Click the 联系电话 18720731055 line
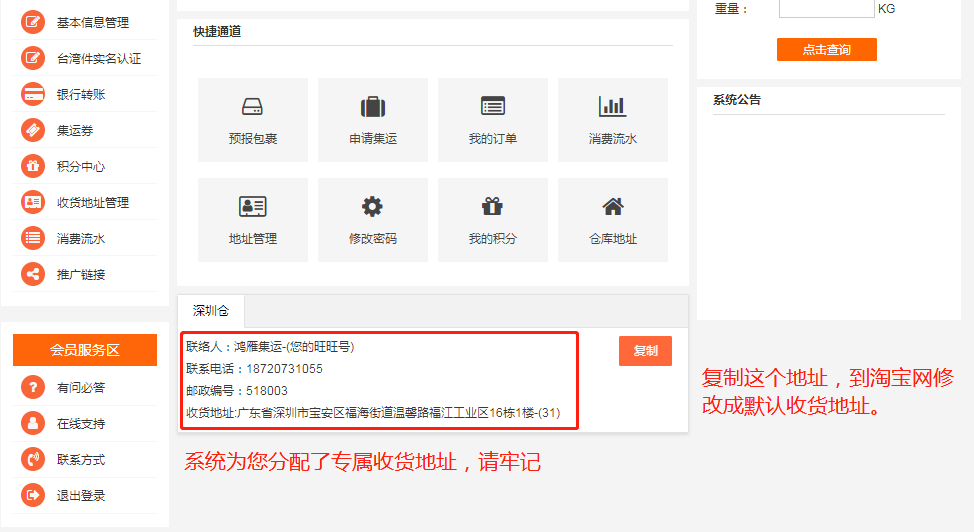Image resolution: width=974 pixels, height=532 pixels. [255, 369]
